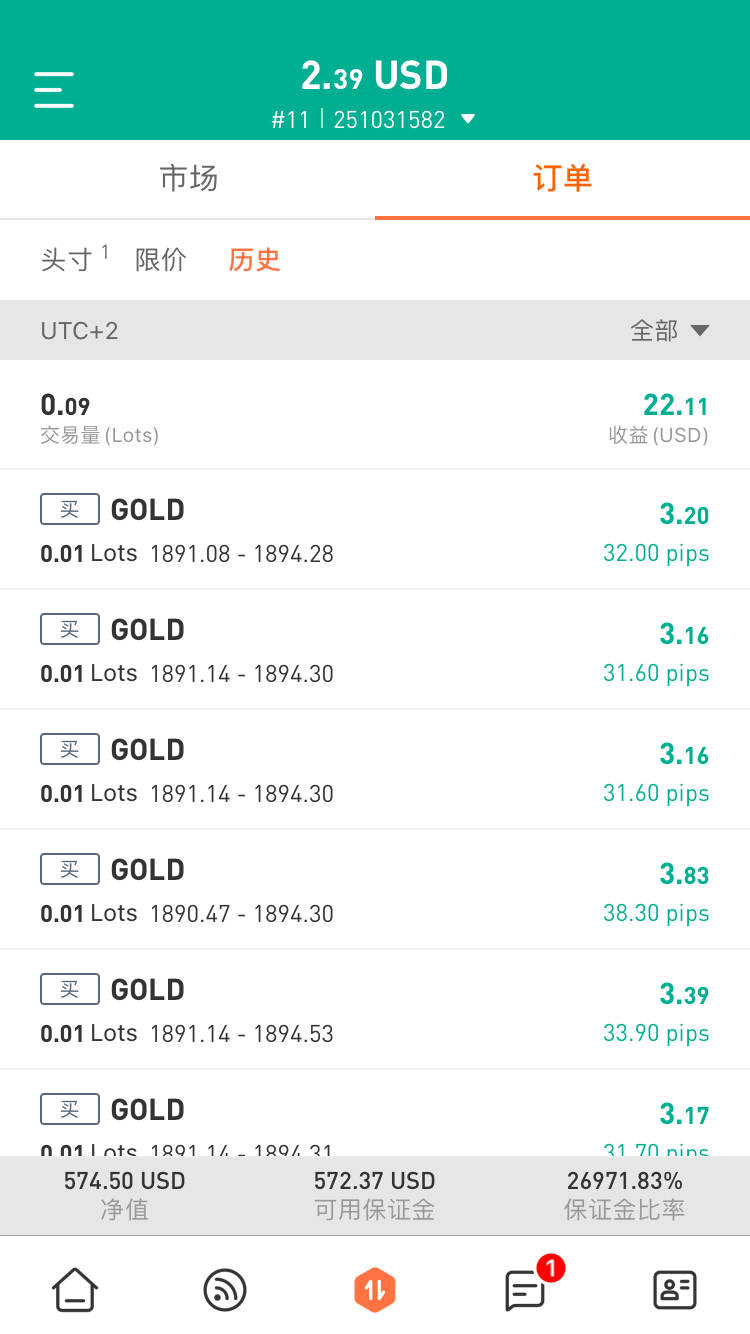750x1334 pixels.
Task: Open messages with notification badge
Action: [x=526, y=1289]
